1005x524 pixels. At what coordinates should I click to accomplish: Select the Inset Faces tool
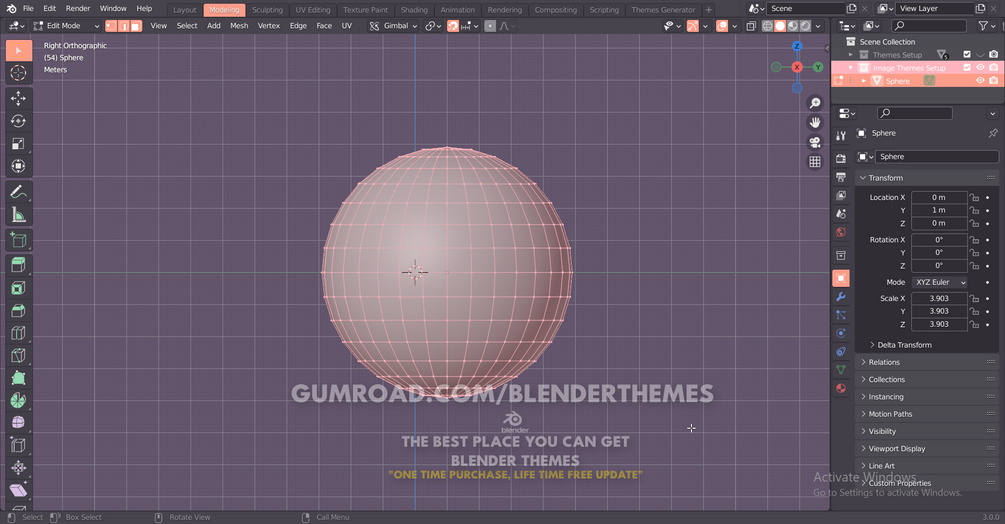[19, 288]
